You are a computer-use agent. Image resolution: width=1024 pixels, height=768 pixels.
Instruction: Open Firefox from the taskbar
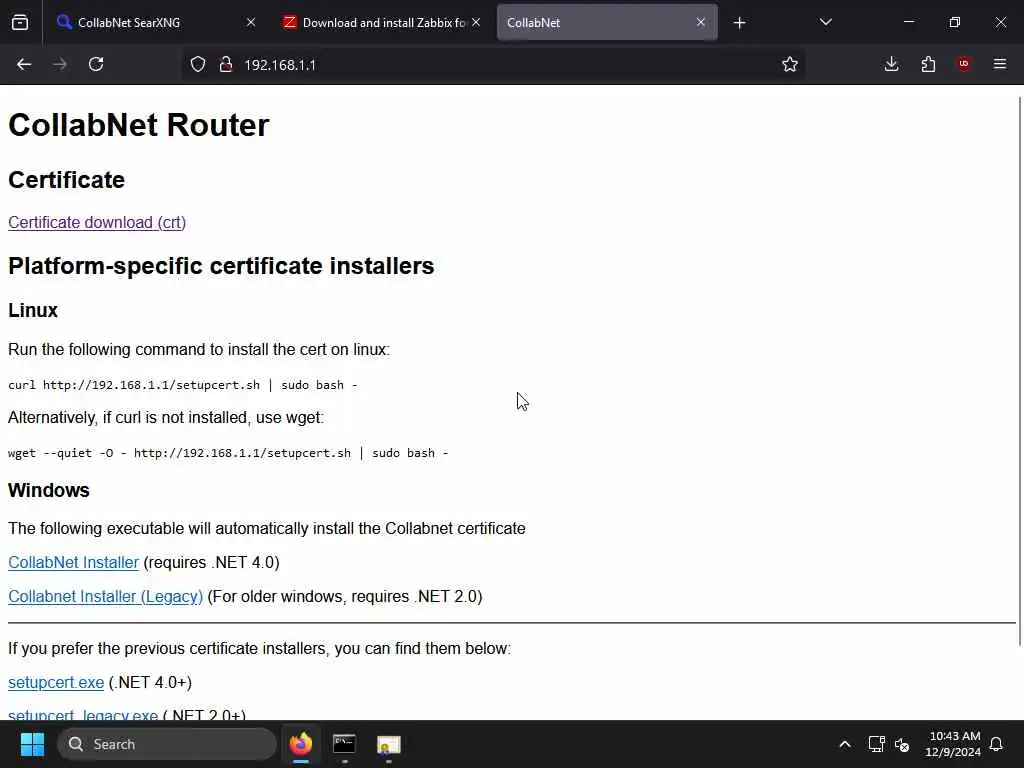click(x=300, y=744)
